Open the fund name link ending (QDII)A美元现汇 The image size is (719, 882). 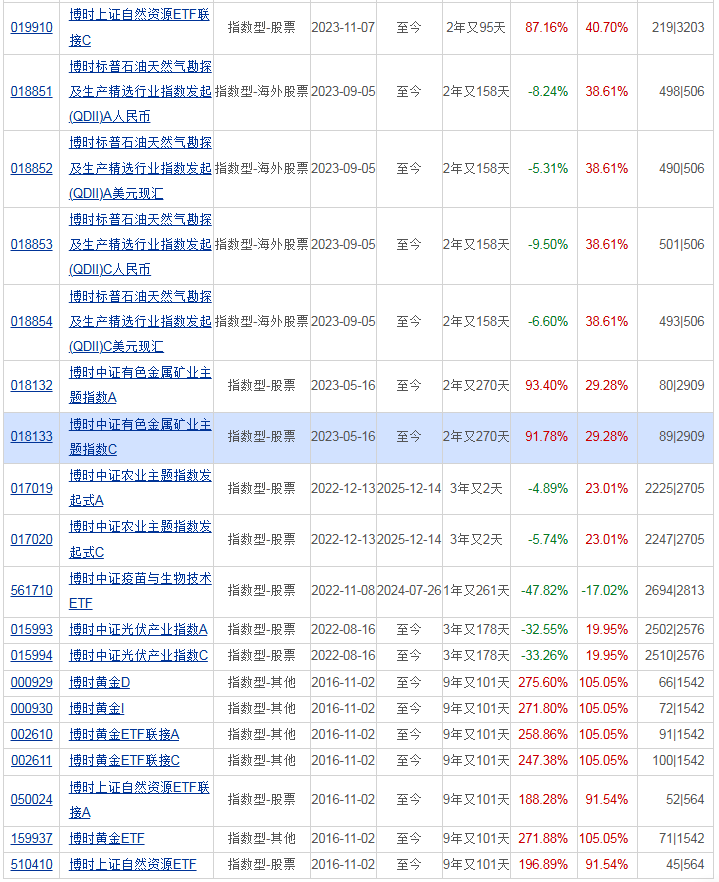coord(140,169)
